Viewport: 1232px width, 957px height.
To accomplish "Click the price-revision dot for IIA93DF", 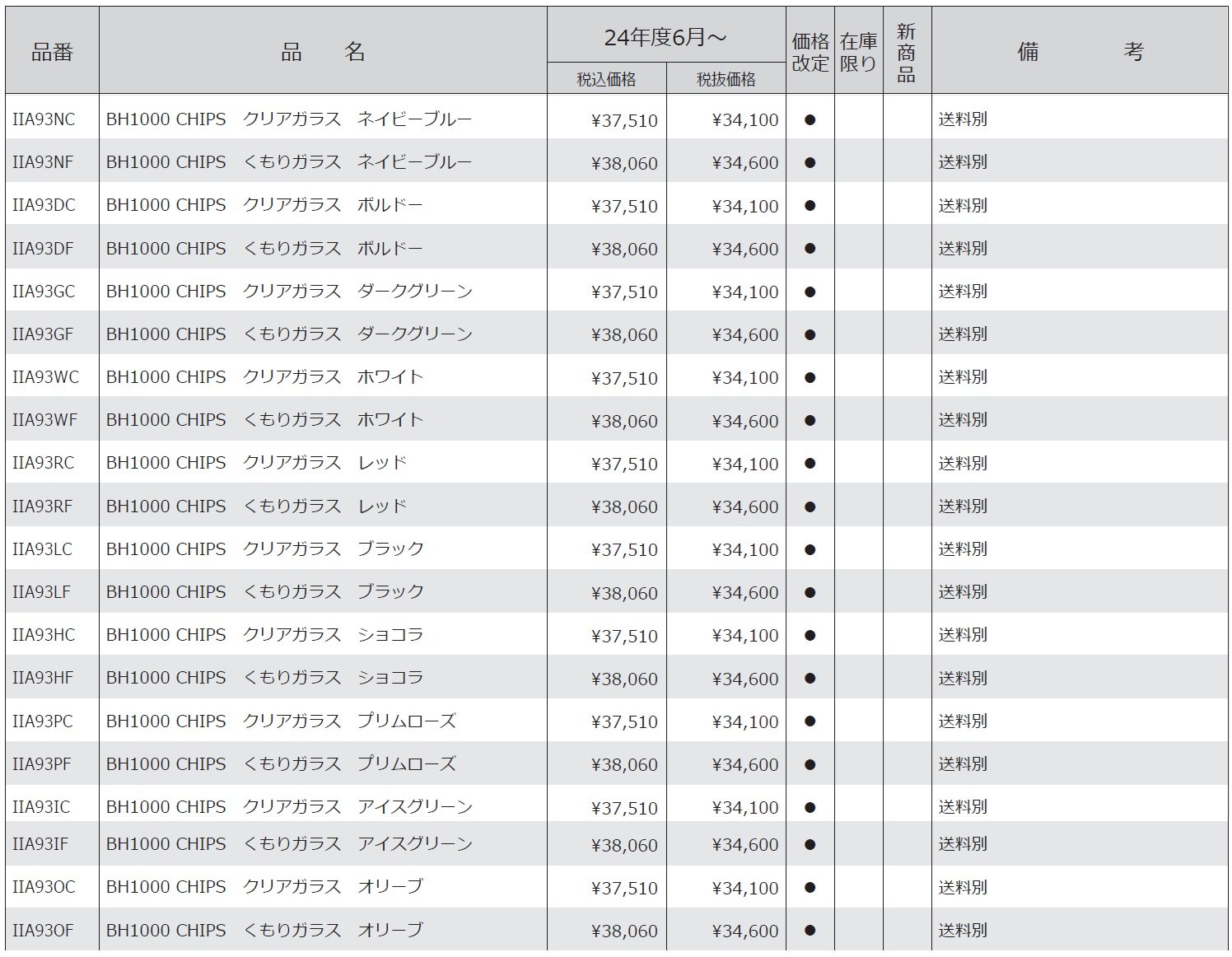I will pyautogui.click(x=810, y=249).
